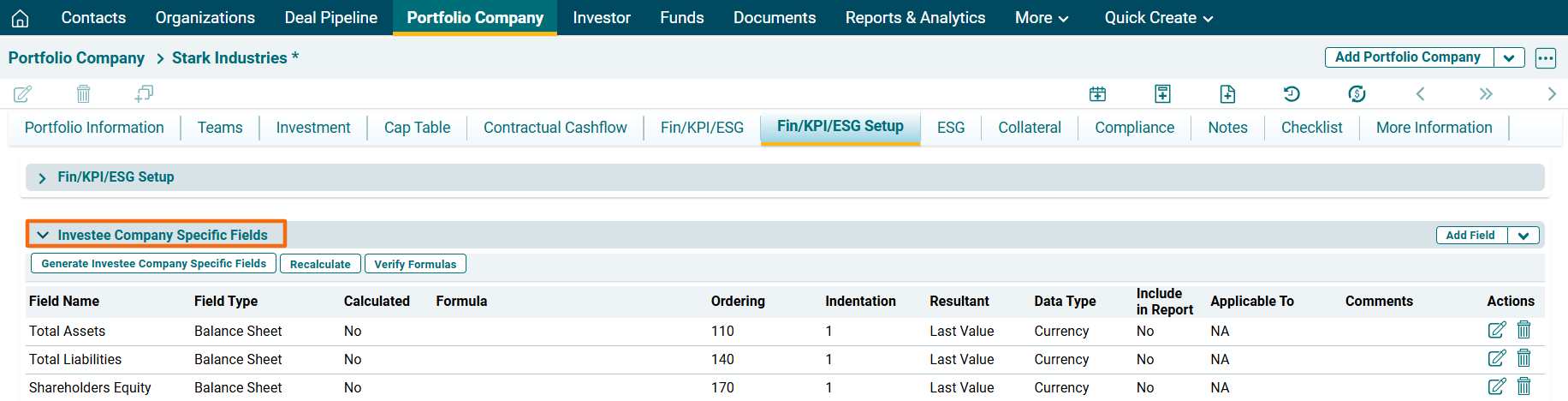This screenshot has height=401, width=1568.
Task: Go to the next record arrow
Action: [x=1551, y=94]
